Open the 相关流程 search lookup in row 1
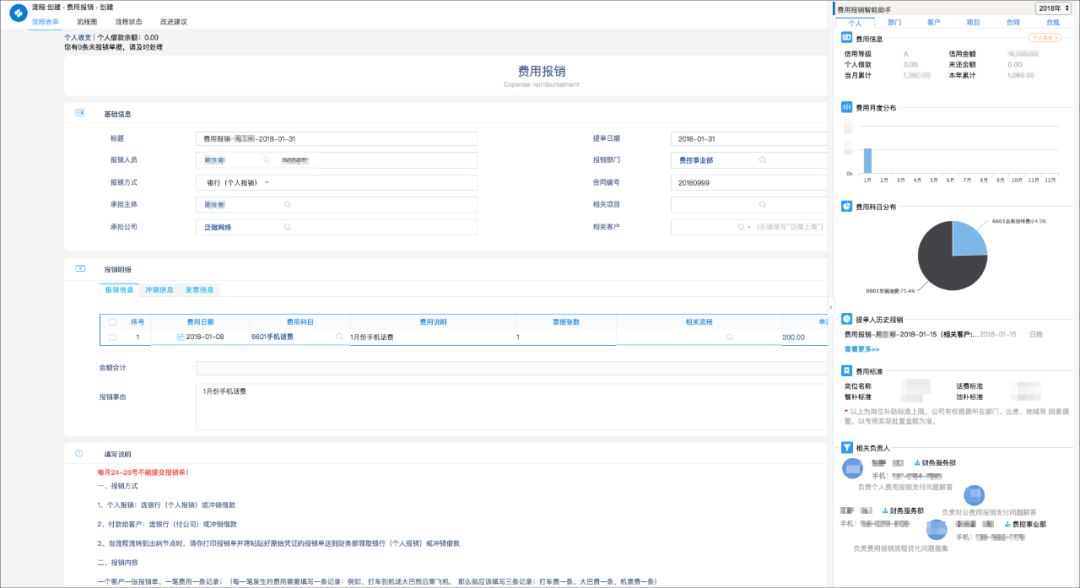 pyautogui.click(x=729, y=337)
